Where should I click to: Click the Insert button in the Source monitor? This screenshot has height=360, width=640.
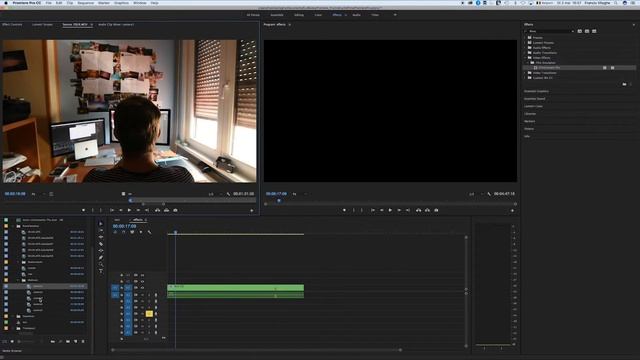[158, 210]
